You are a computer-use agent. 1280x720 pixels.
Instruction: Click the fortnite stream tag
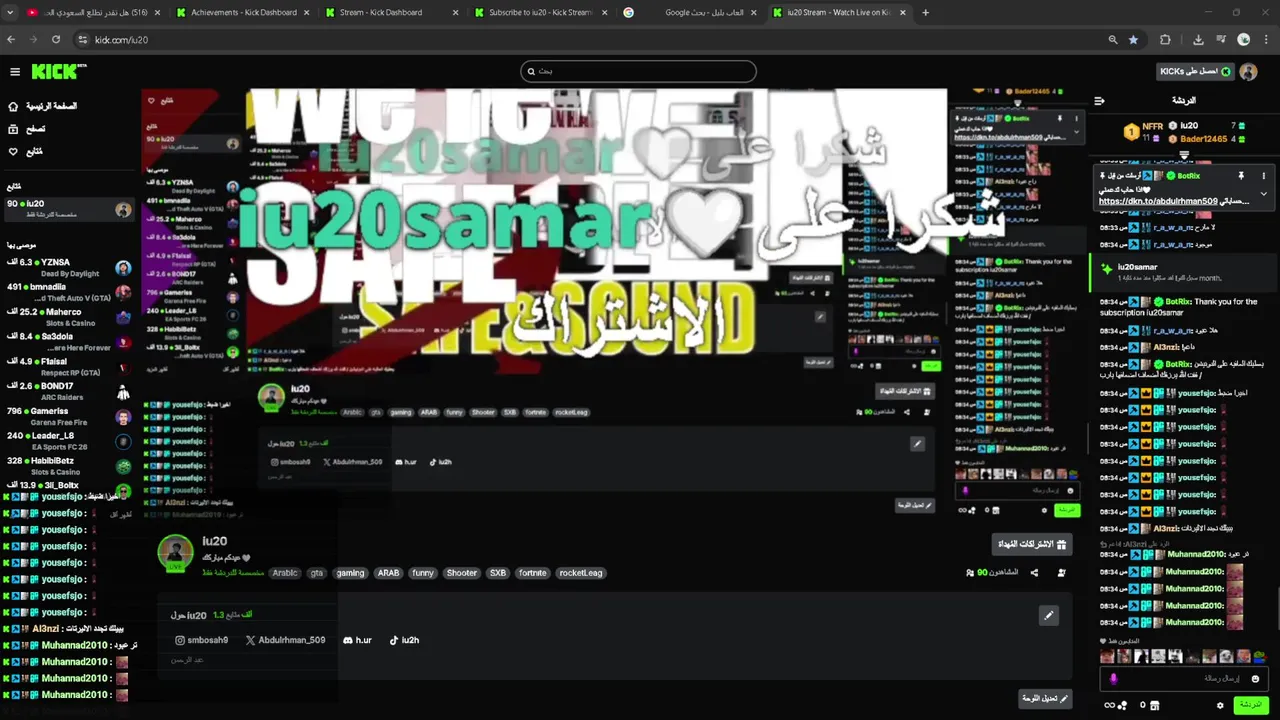point(533,573)
